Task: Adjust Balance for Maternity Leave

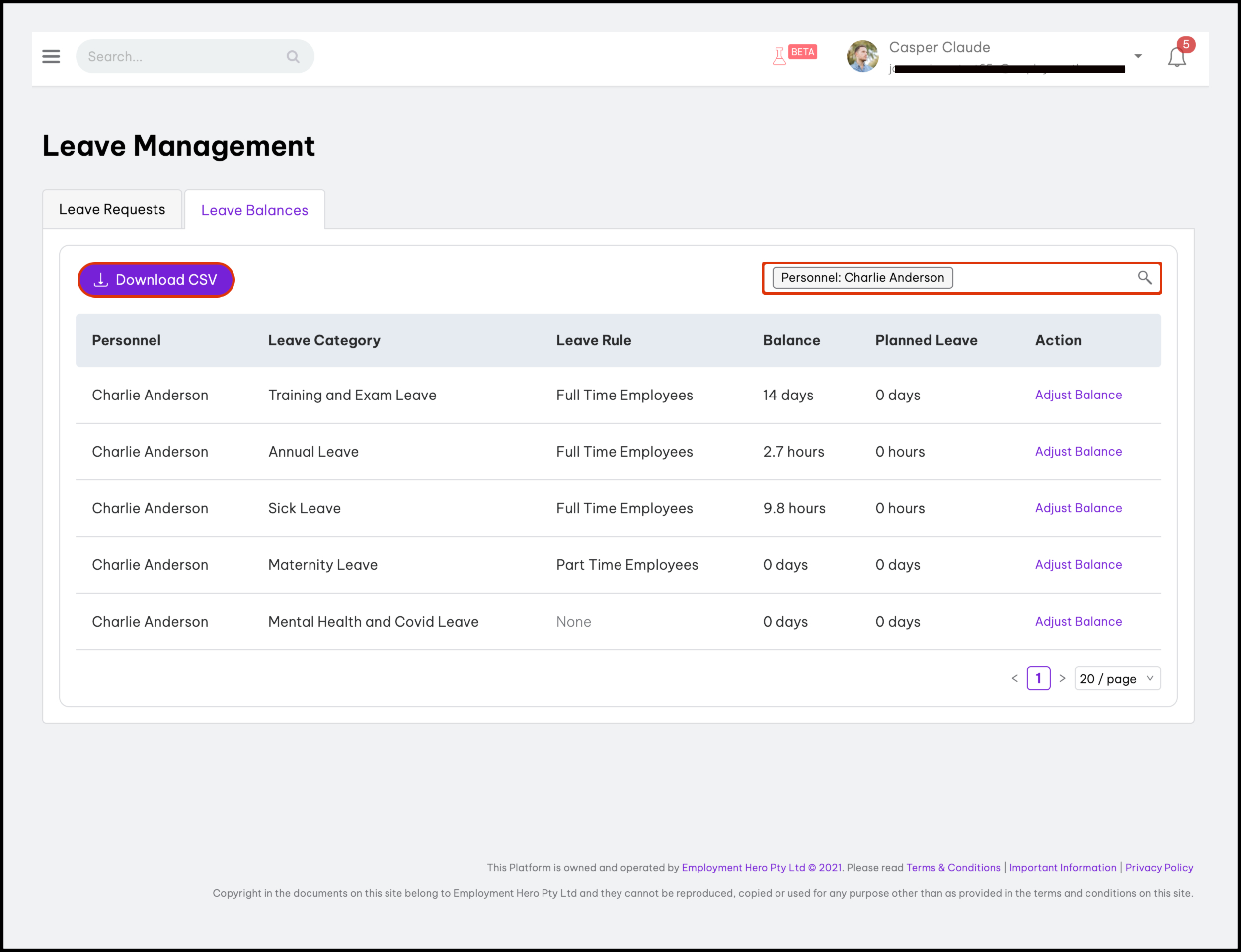Action: coord(1079,565)
